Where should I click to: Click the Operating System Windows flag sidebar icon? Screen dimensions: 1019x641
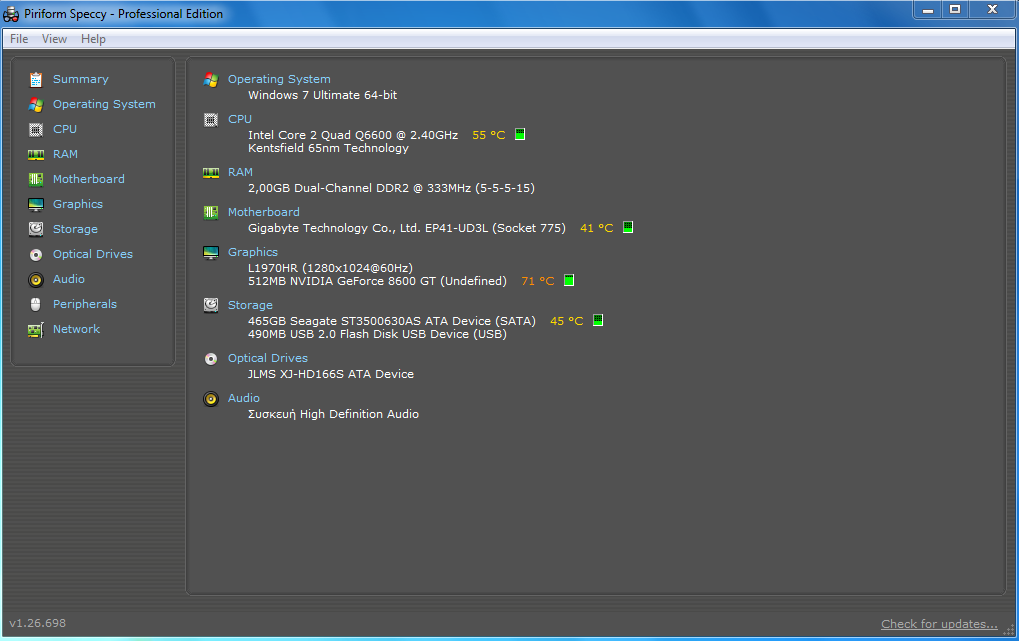pyautogui.click(x=36, y=104)
